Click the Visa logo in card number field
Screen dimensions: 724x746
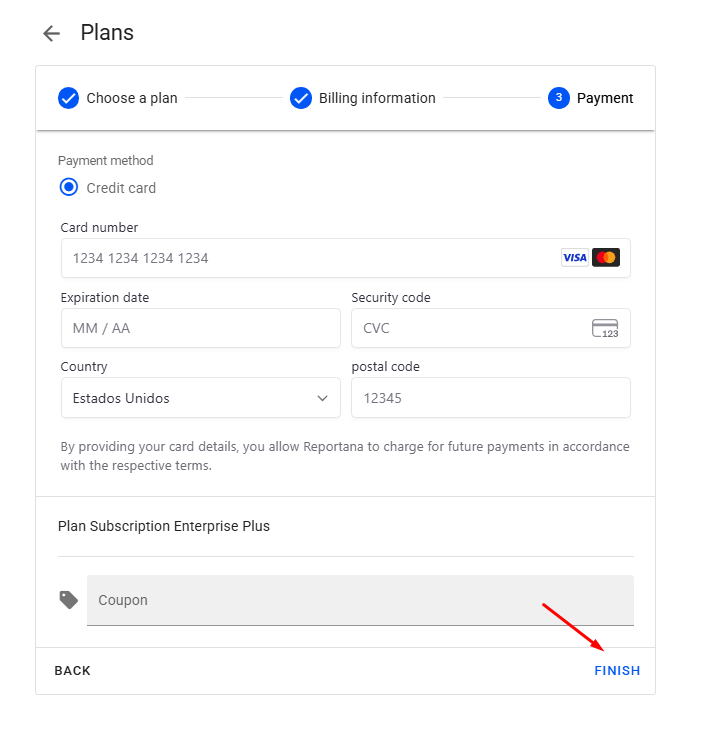click(x=574, y=258)
